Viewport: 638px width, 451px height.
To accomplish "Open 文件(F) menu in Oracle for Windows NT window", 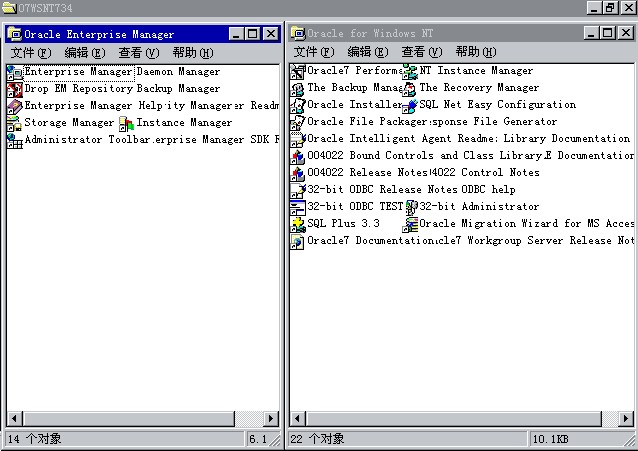I will click(x=314, y=52).
